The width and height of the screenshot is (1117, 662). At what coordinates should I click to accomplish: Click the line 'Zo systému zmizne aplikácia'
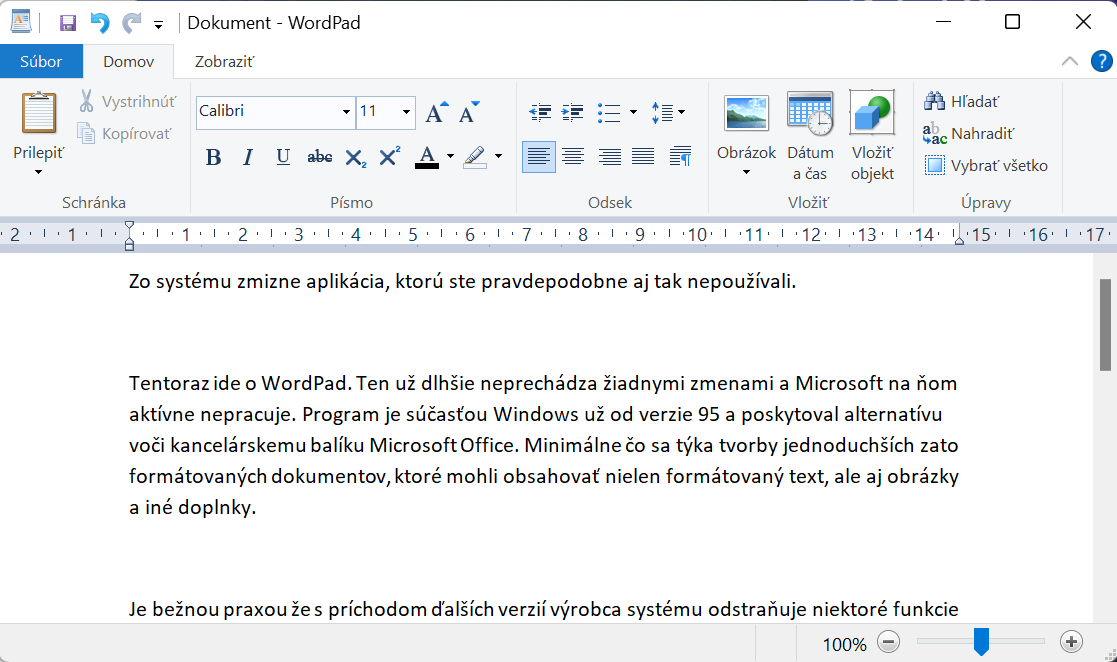click(462, 281)
